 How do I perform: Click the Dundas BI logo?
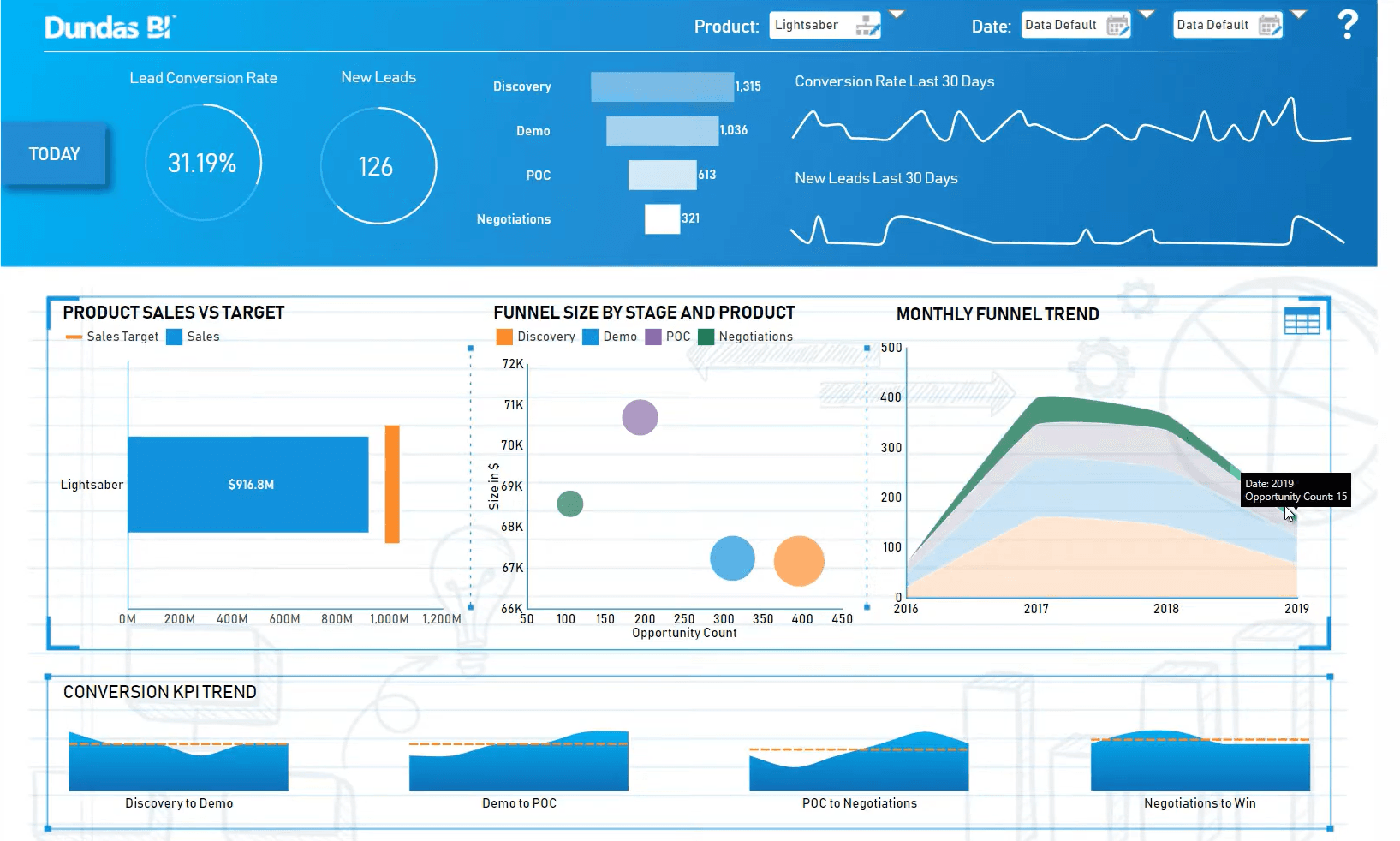click(x=109, y=27)
